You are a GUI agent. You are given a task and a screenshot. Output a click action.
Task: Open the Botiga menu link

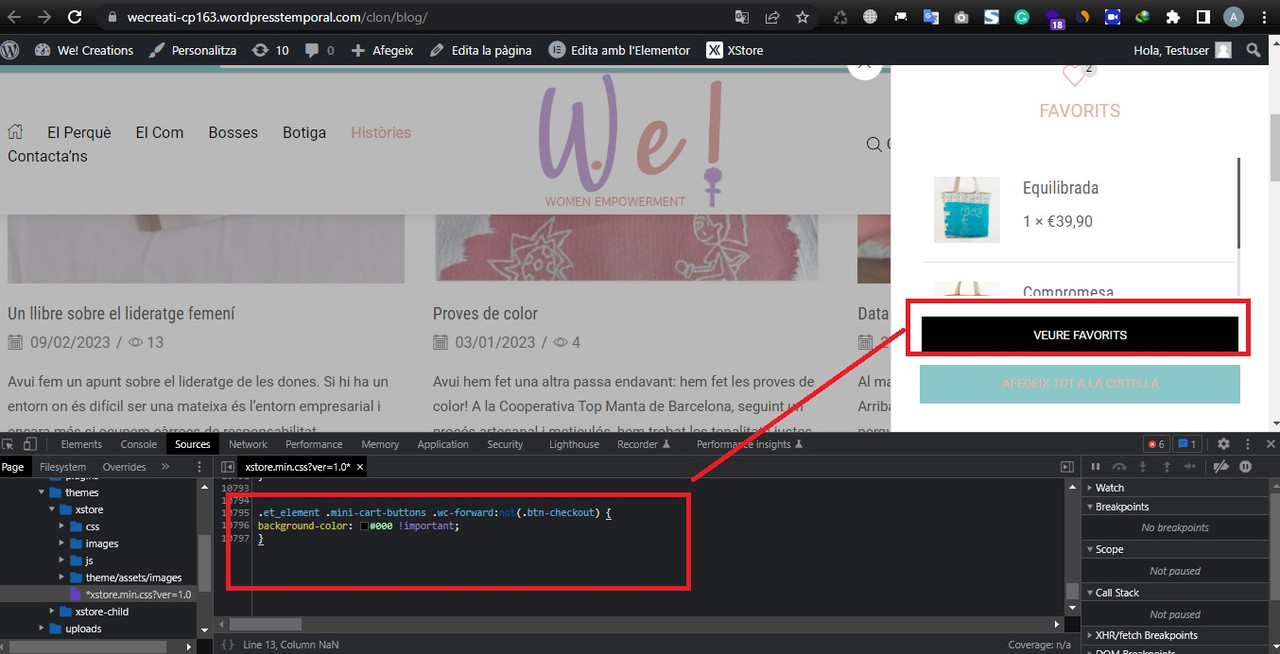coord(304,132)
